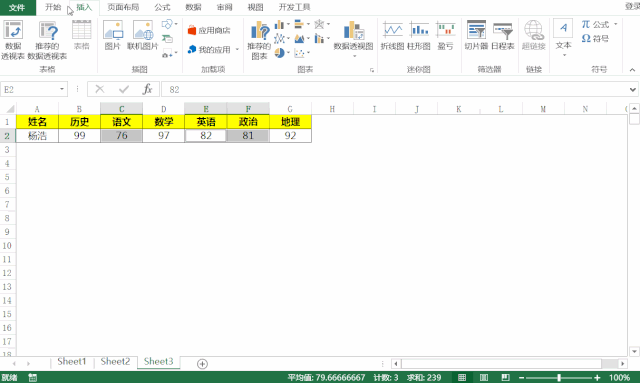Insert a picture from file

[113, 35]
